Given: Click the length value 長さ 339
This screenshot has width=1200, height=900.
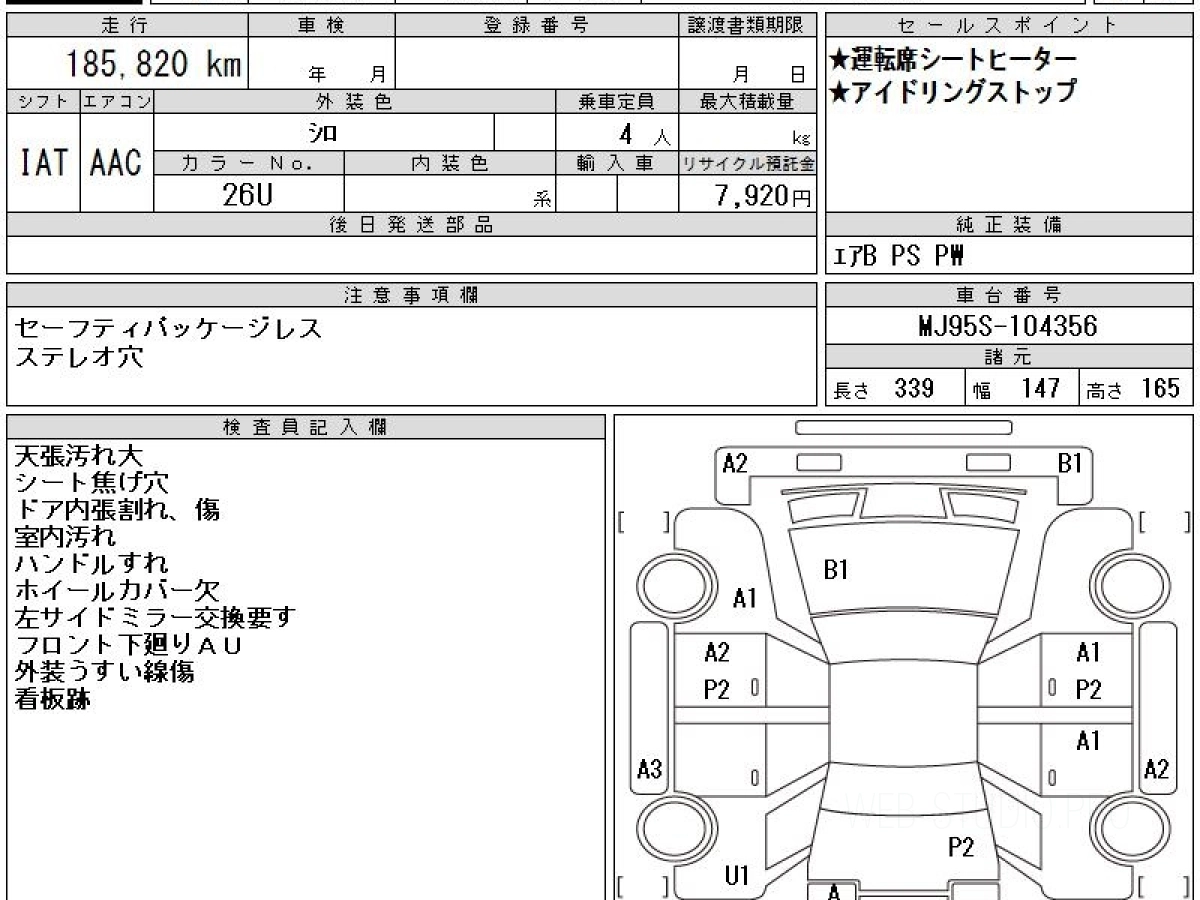Looking at the screenshot, I should point(883,388).
